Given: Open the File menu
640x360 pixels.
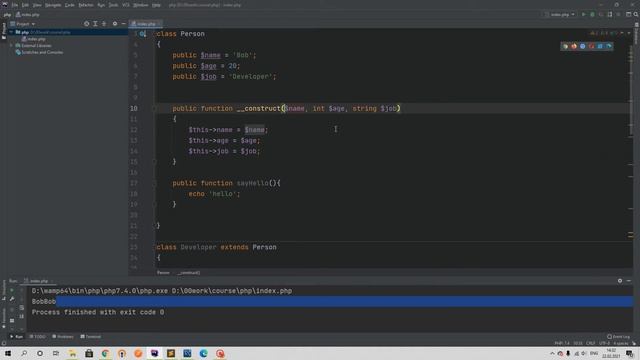Looking at the screenshot, I should pyautogui.click(x=15, y=5).
